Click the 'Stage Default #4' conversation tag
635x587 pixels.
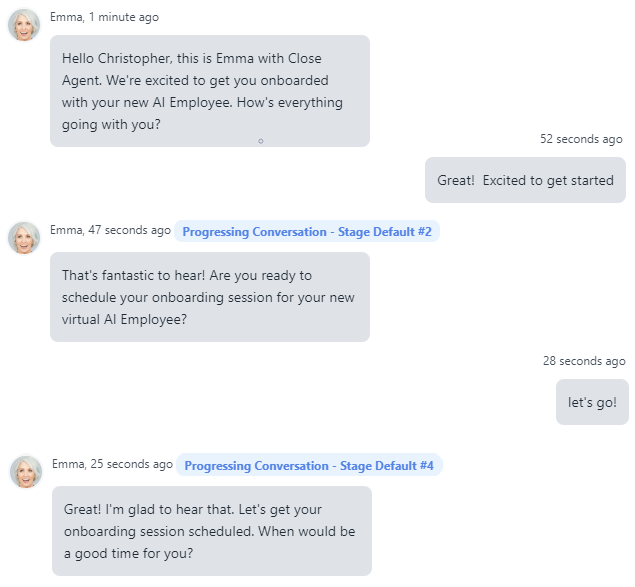click(x=309, y=466)
